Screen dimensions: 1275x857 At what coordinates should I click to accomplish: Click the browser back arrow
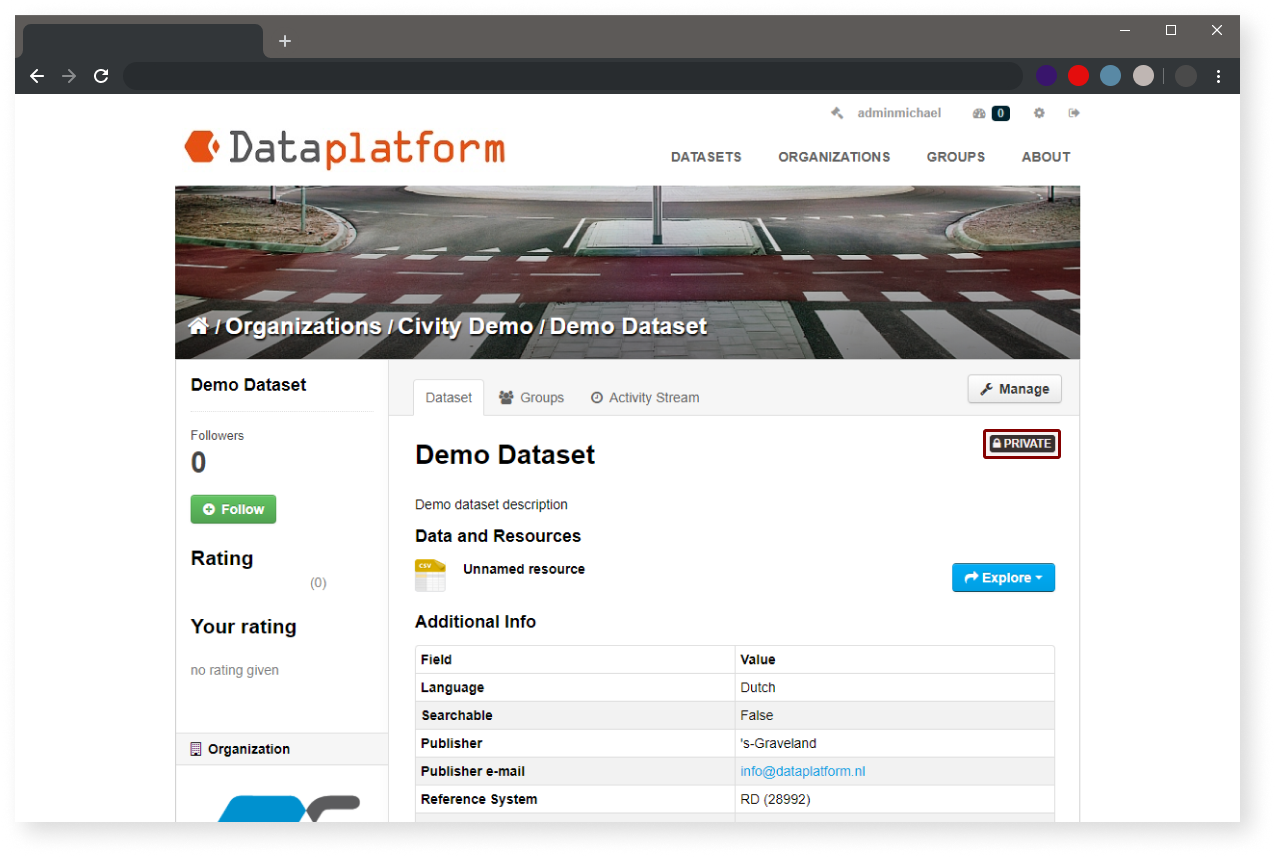[37, 76]
